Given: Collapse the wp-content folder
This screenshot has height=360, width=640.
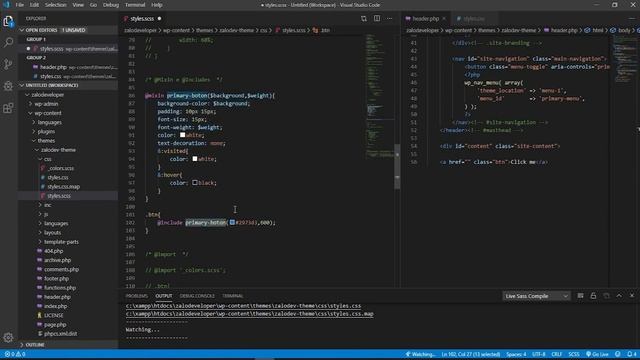Looking at the screenshot, I should click(x=48, y=113).
